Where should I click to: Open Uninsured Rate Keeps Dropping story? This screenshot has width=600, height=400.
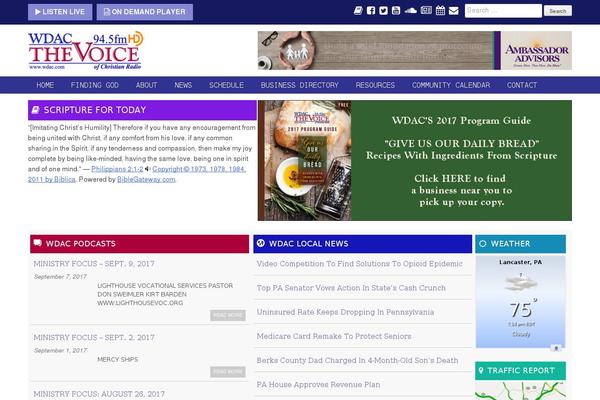click(x=345, y=312)
